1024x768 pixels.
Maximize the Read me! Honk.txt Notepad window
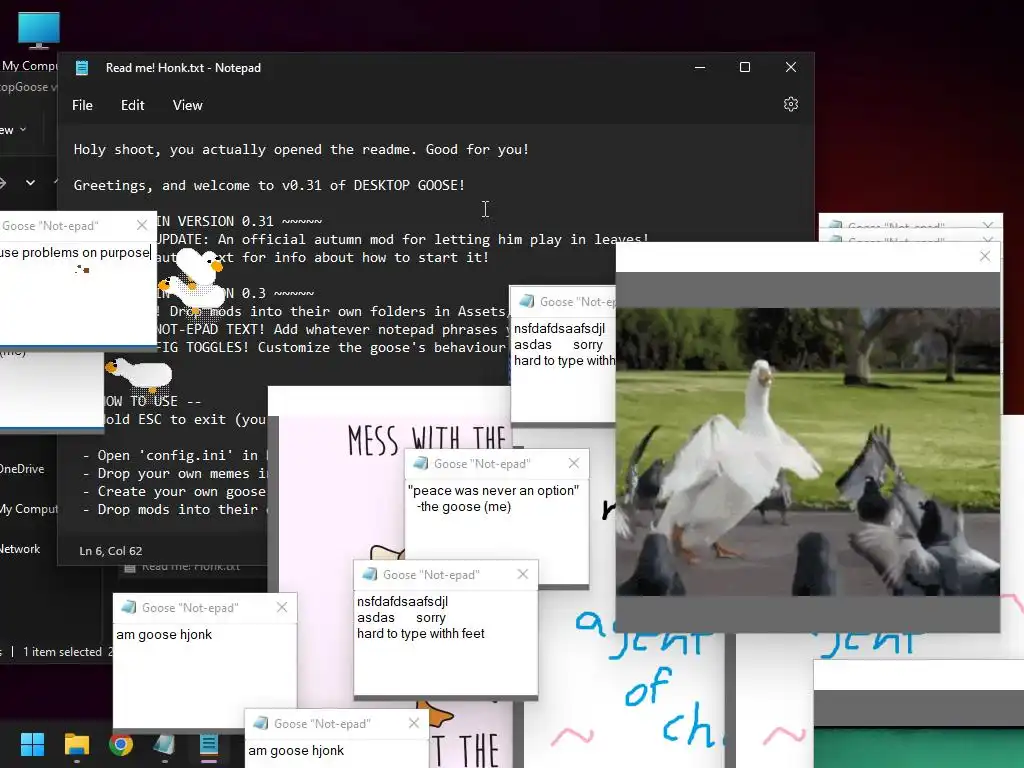744,67
